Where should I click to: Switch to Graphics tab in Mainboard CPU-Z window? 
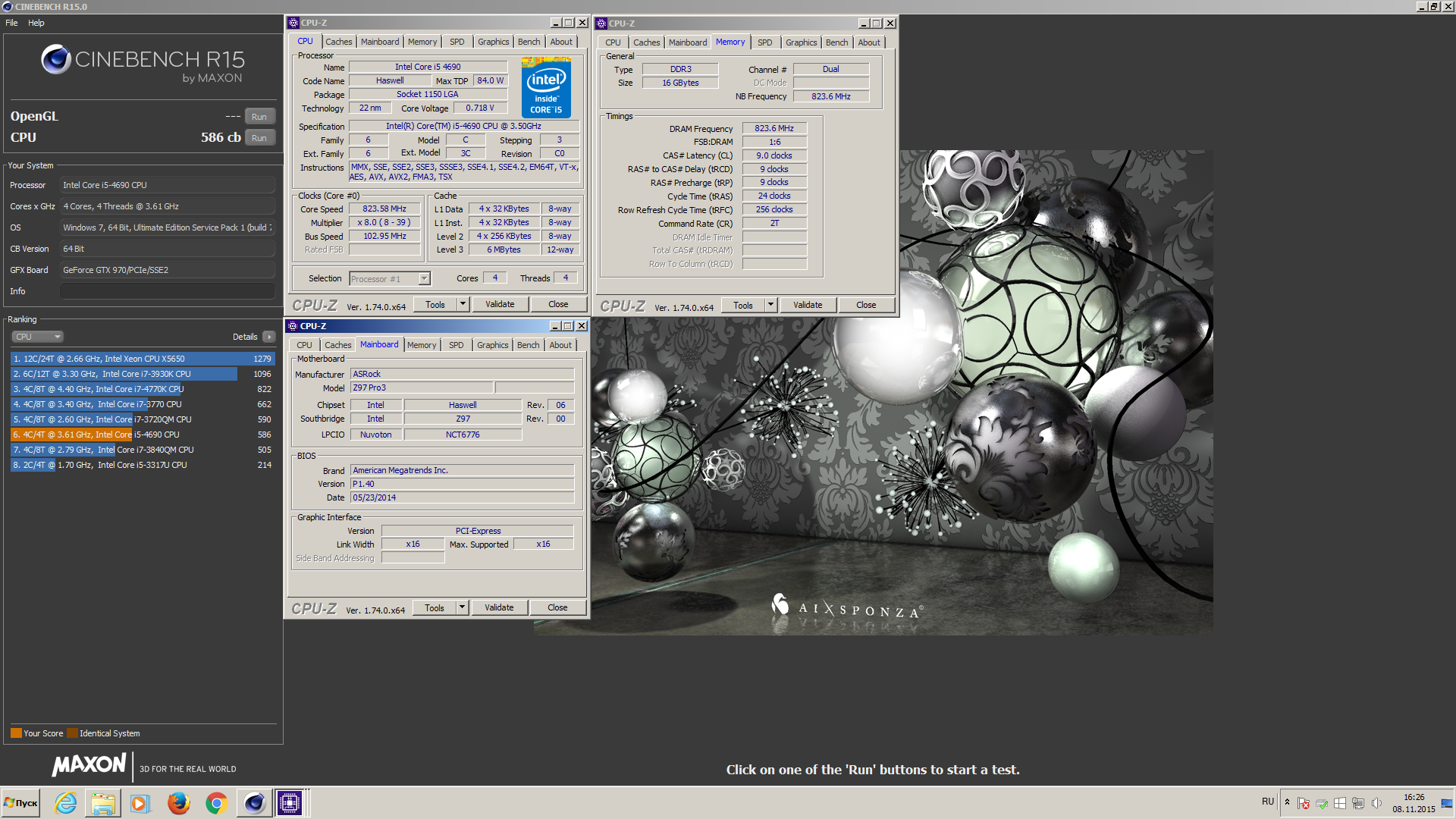[x=493, y=345]
